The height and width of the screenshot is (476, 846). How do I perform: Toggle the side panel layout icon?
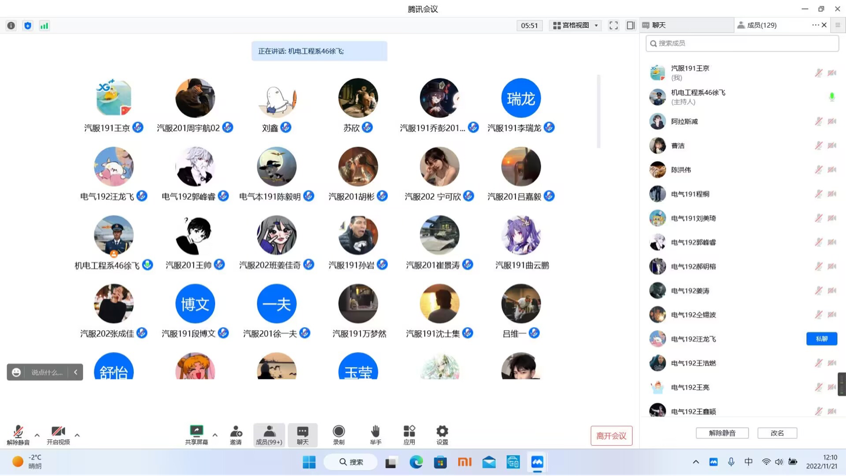tap(631, 26)
